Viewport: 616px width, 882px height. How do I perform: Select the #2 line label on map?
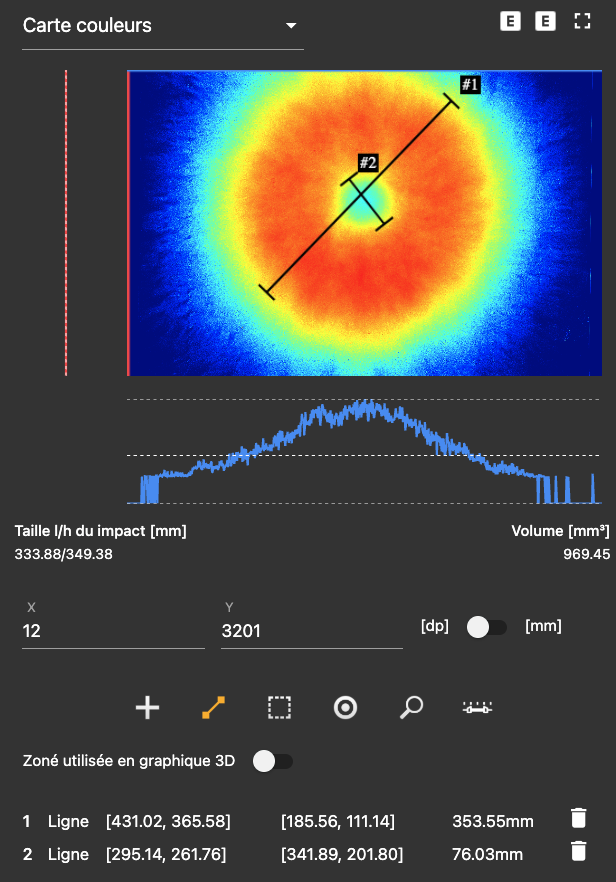pyautogui.click(x=367, y=163)
